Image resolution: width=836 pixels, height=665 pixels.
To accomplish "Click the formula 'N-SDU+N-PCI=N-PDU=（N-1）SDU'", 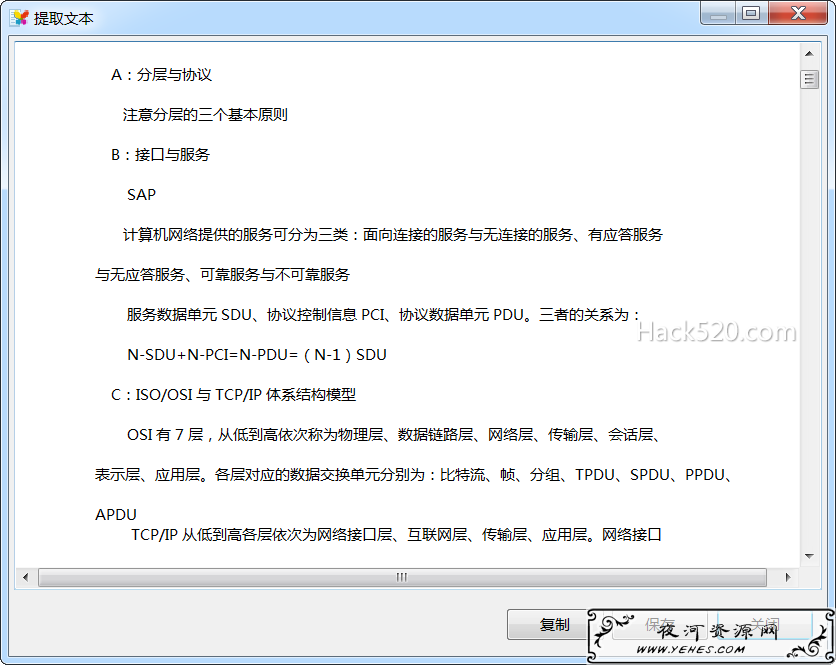I will (256, 355).
